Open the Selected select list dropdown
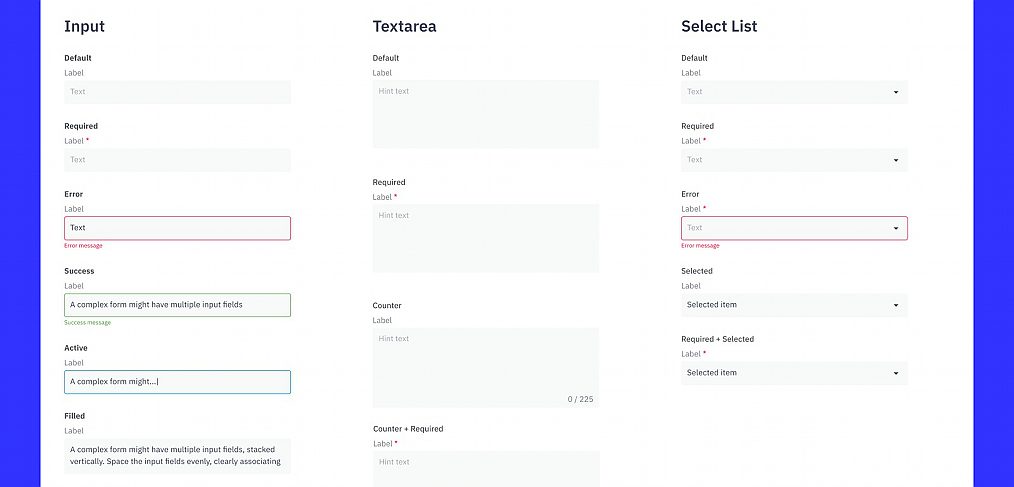Viewport: 1014px width, 487px height. tap(794, 305)
